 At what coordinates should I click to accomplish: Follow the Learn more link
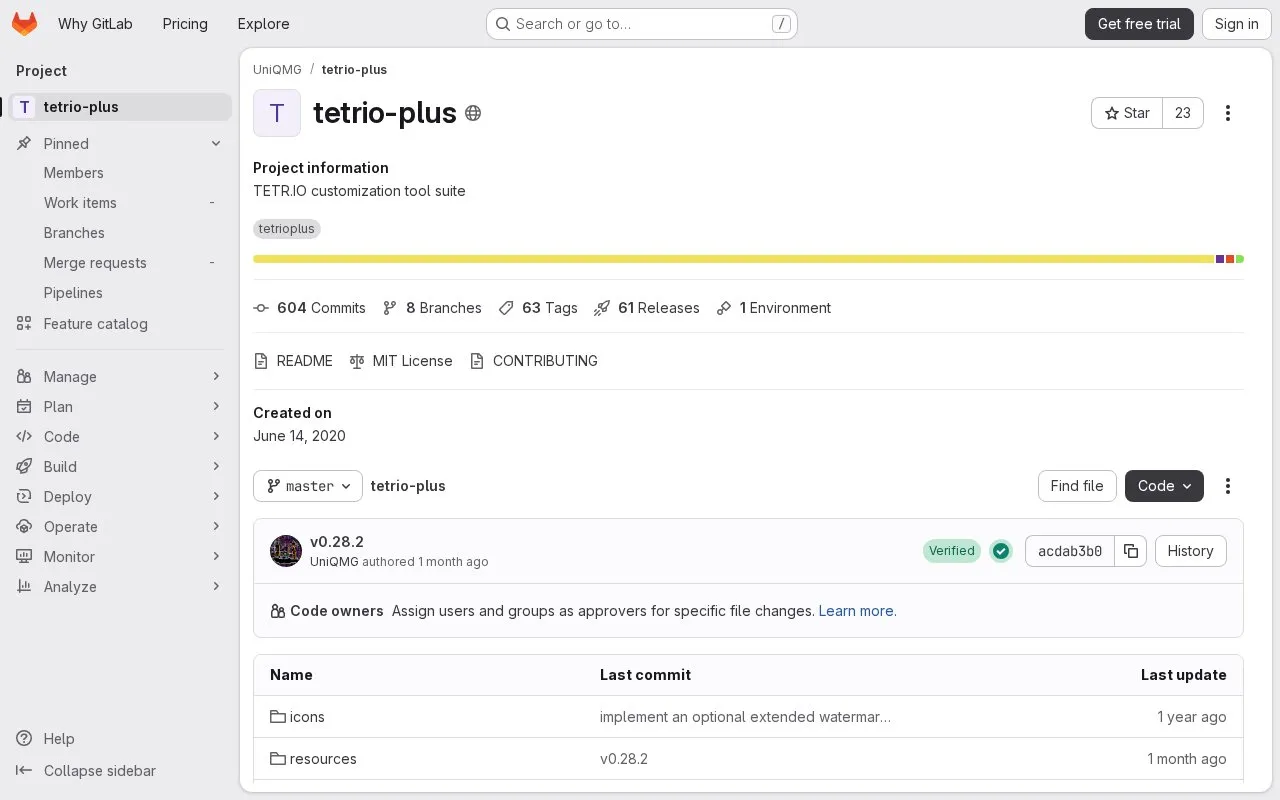[x=857, y=611]
